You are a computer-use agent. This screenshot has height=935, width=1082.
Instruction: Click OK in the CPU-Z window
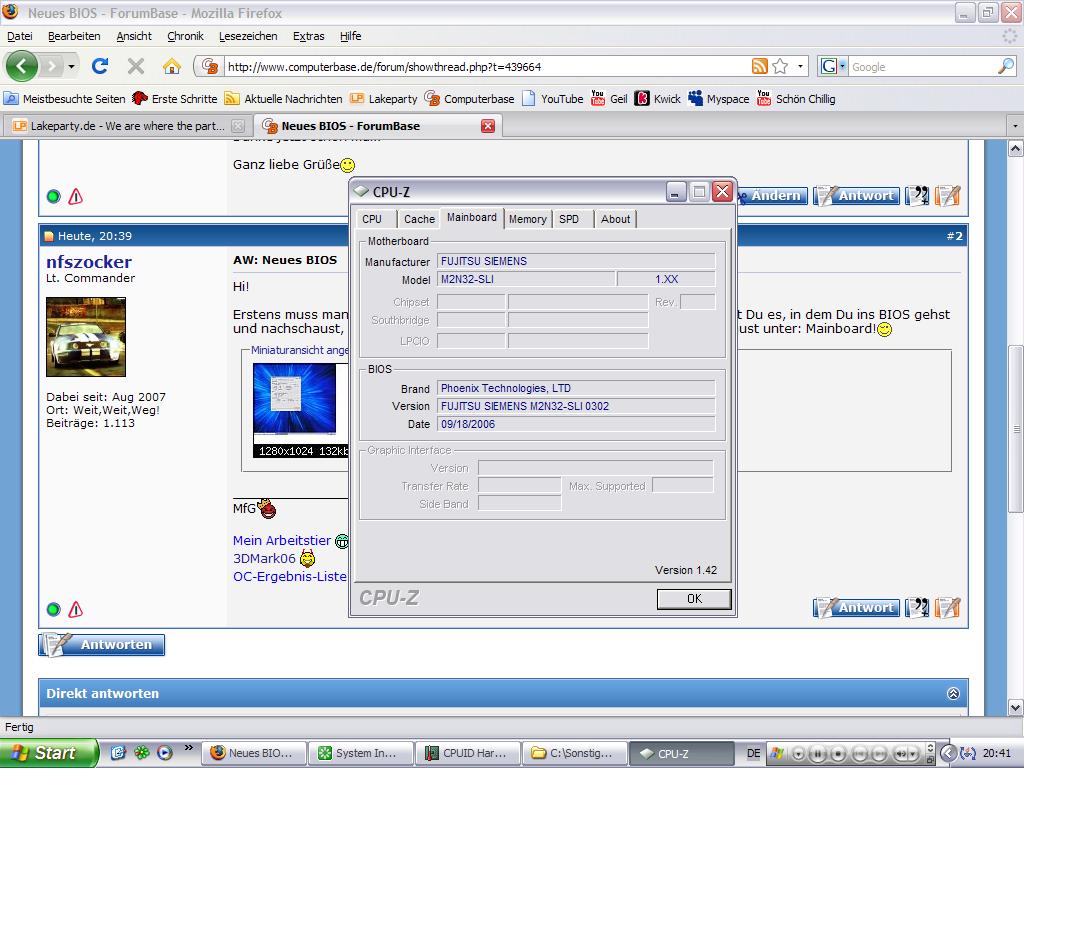694,599
